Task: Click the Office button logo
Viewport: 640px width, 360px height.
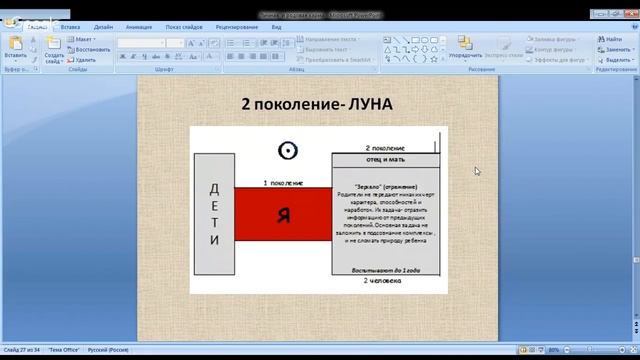Action: point(11,22)
